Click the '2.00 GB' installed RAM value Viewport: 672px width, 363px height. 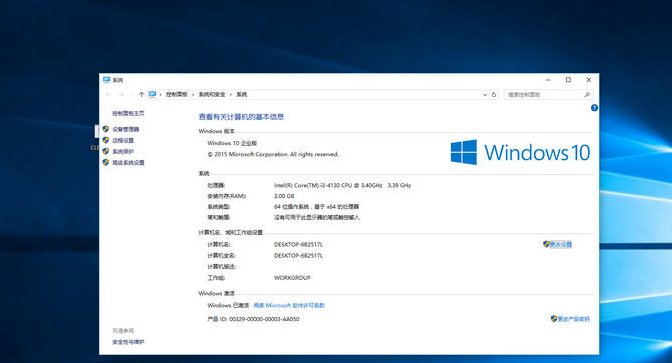284,196
